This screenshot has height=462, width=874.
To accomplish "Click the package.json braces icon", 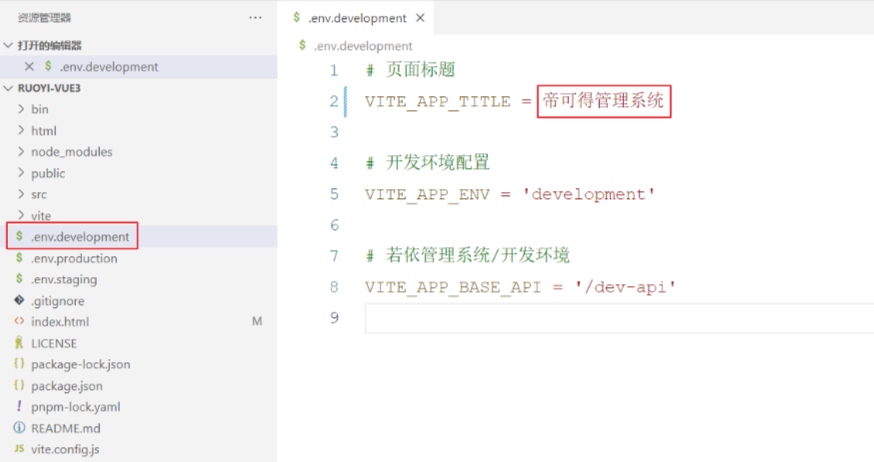I will pyautogui.click(x=19, y=386).
